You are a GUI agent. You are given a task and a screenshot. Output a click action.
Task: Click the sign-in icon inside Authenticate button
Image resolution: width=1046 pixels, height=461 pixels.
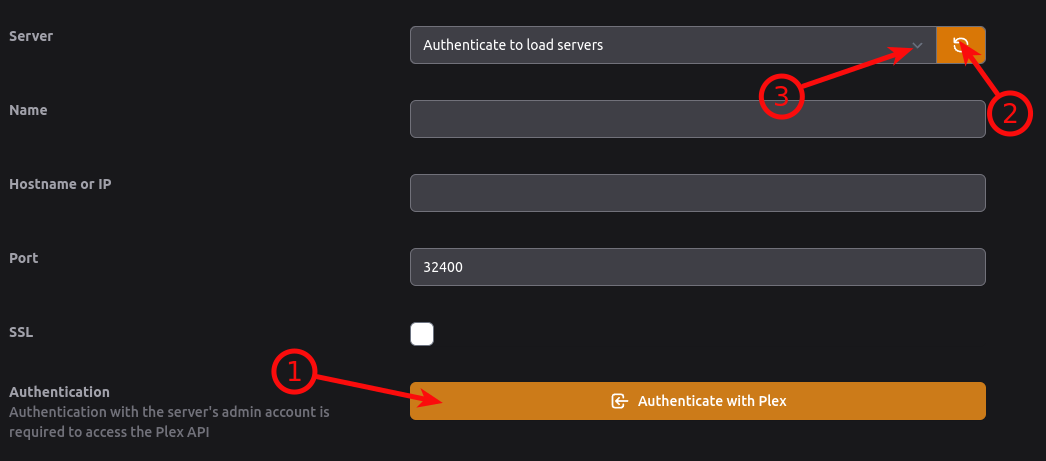coord(620,401)
